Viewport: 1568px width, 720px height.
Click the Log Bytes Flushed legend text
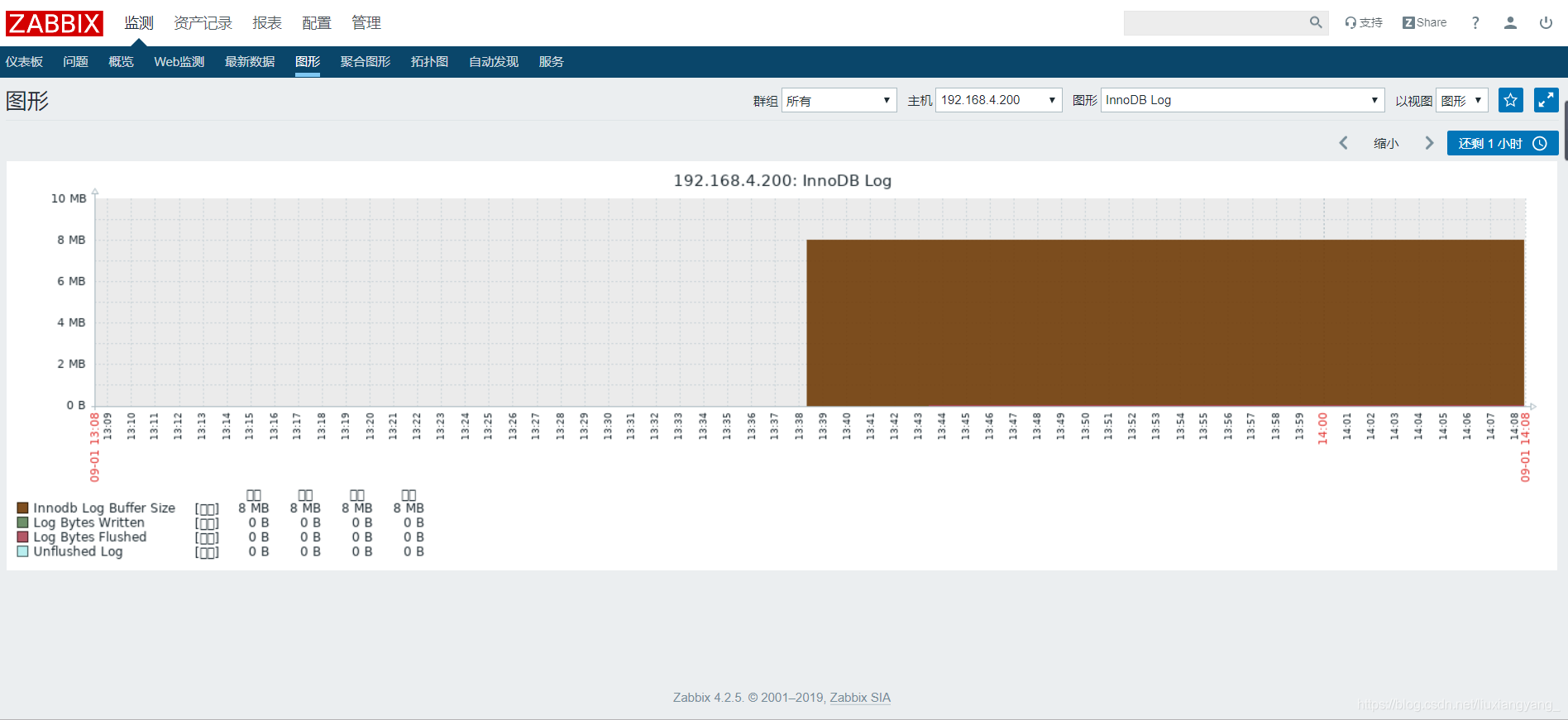coord(89,536)
